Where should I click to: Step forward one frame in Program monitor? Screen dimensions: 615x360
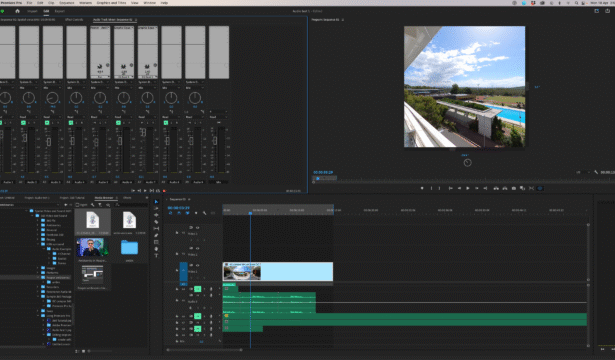pyautogui.click(x=477, y=188)
